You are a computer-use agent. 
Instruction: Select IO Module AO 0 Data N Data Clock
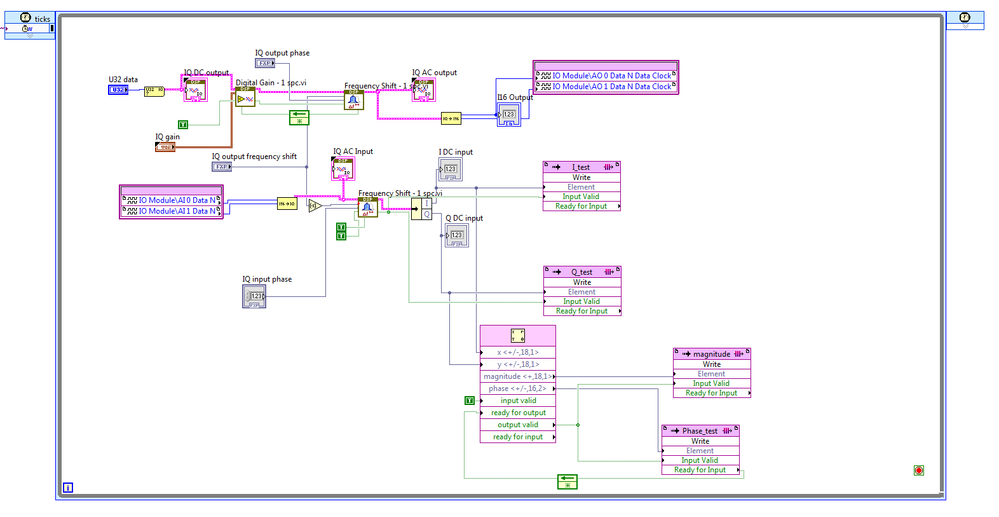click(x=605, y=75)
